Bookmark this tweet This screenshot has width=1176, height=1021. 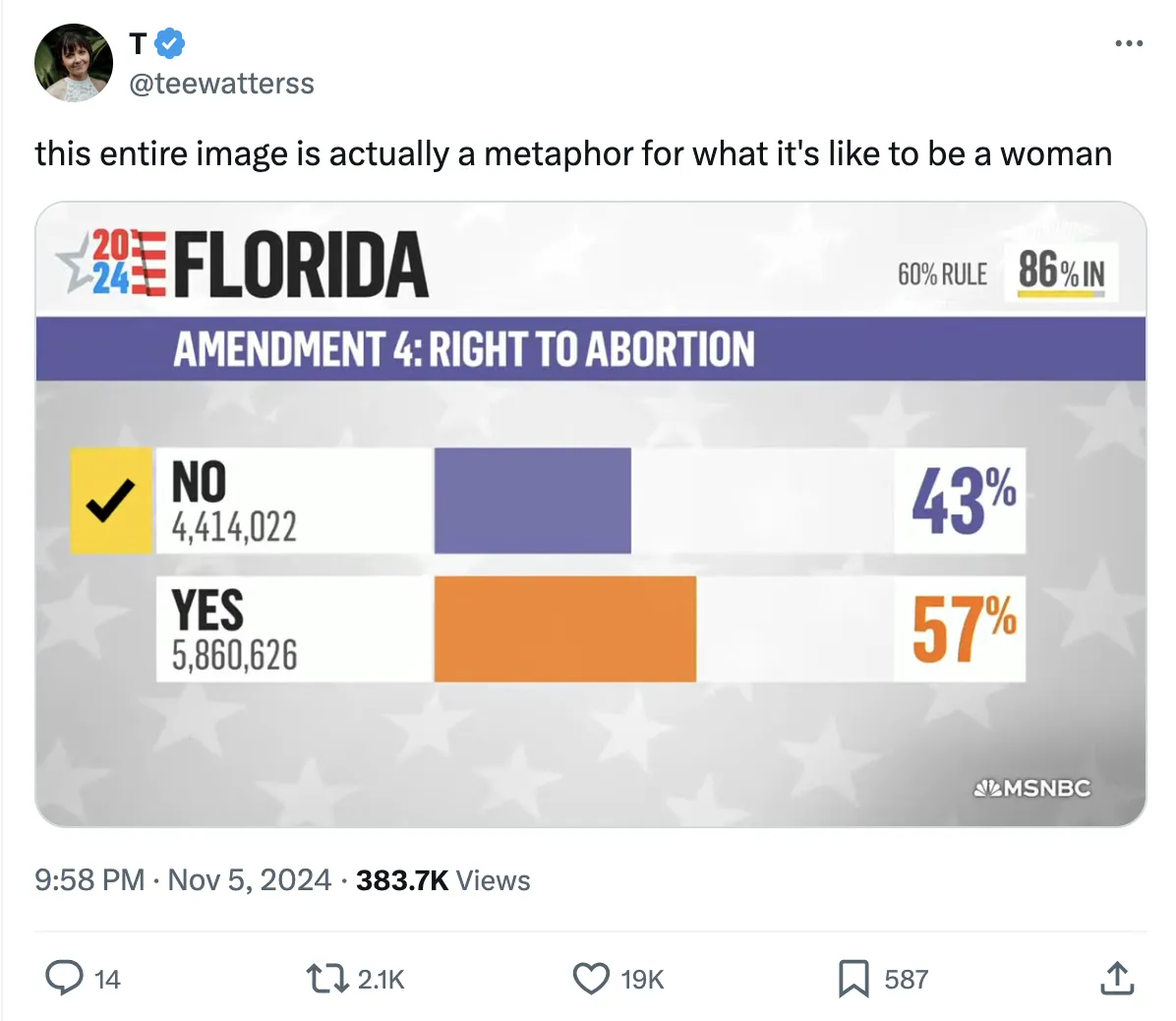(853, 978)
